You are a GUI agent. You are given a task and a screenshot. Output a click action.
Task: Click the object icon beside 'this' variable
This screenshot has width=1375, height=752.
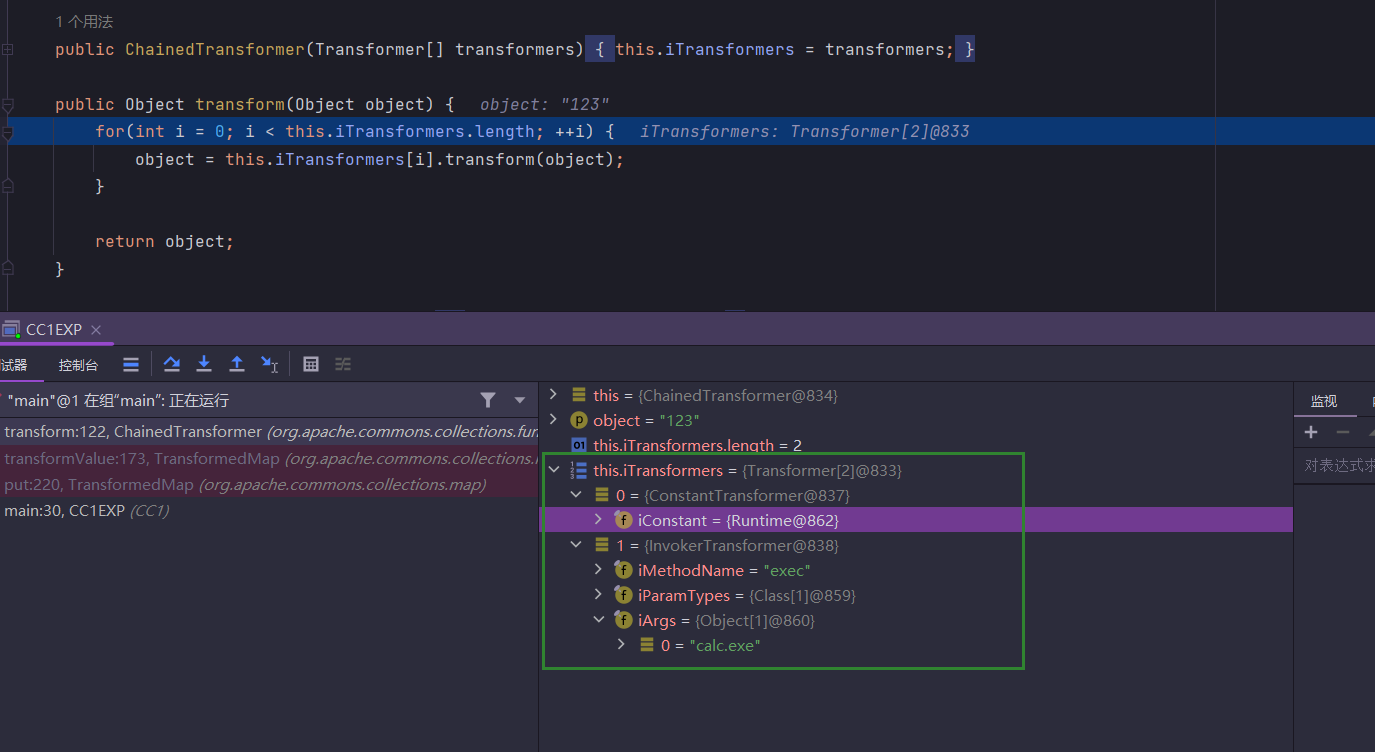click(578, 395)
